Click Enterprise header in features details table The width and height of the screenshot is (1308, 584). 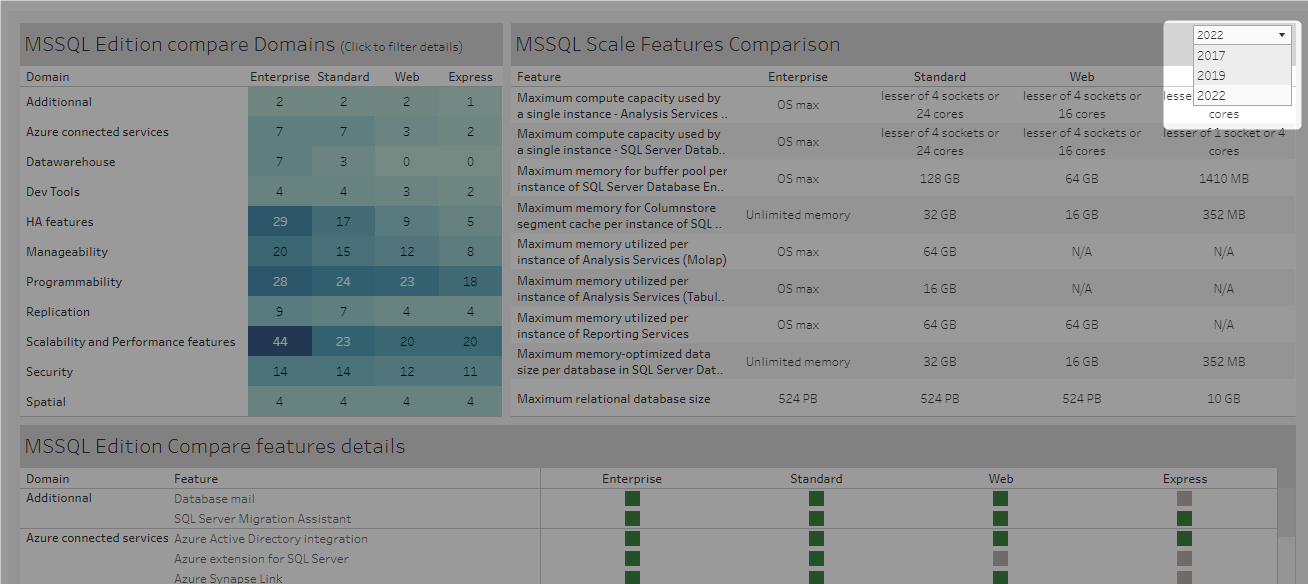pyautogui.click(x=632, y=479)
